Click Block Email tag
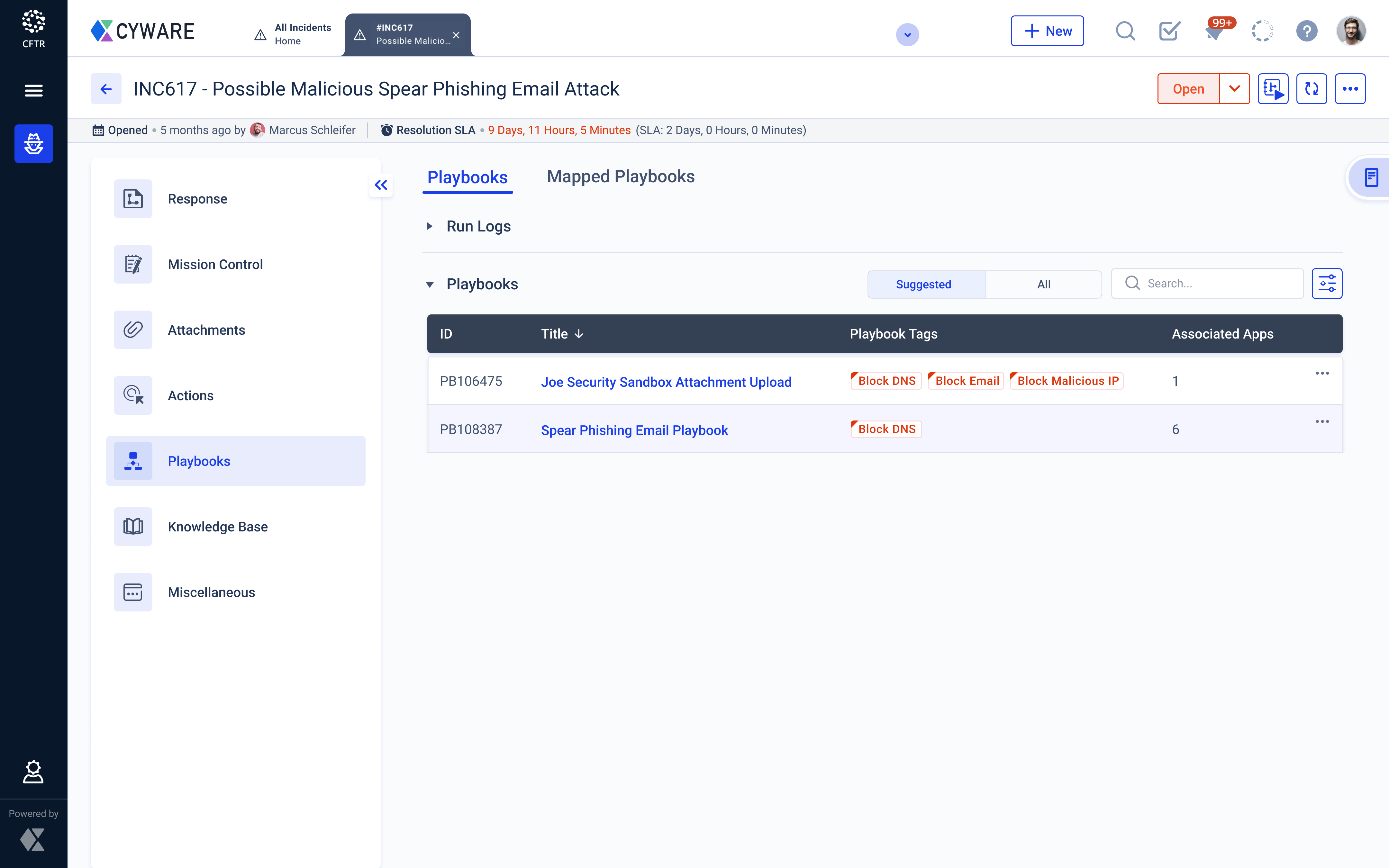 (x=966, y=381)
